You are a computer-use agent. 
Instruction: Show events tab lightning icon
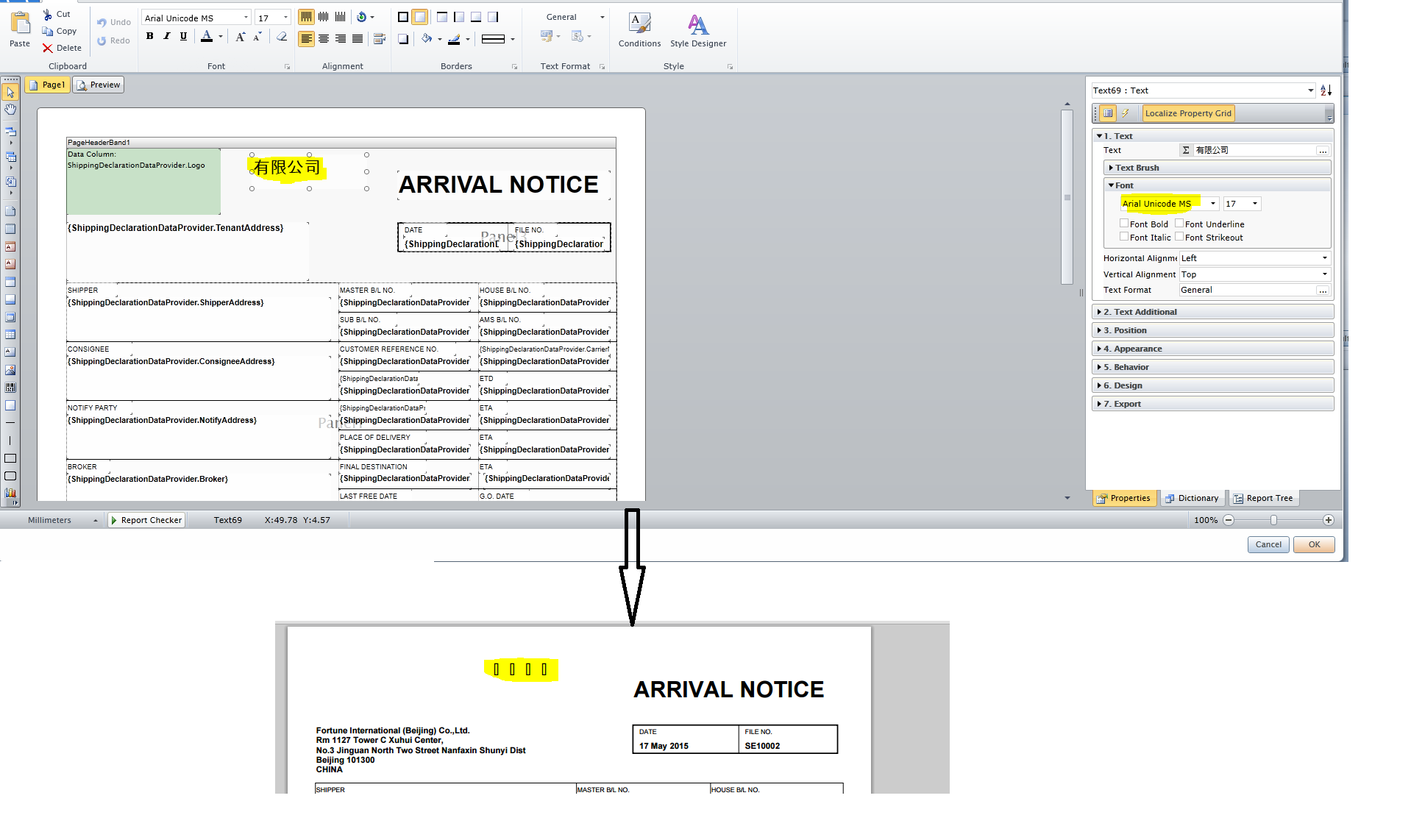(x=1125, y=113)
